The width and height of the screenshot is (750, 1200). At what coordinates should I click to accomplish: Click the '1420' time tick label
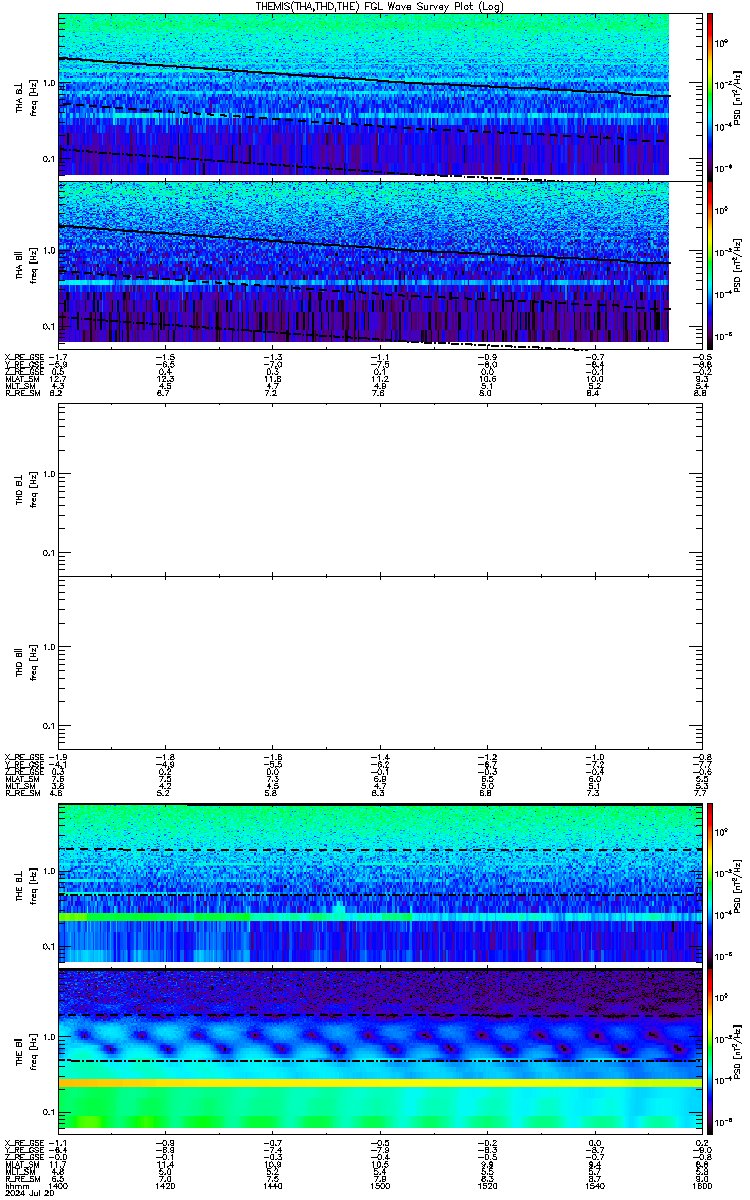click(x=165, y=1185)
